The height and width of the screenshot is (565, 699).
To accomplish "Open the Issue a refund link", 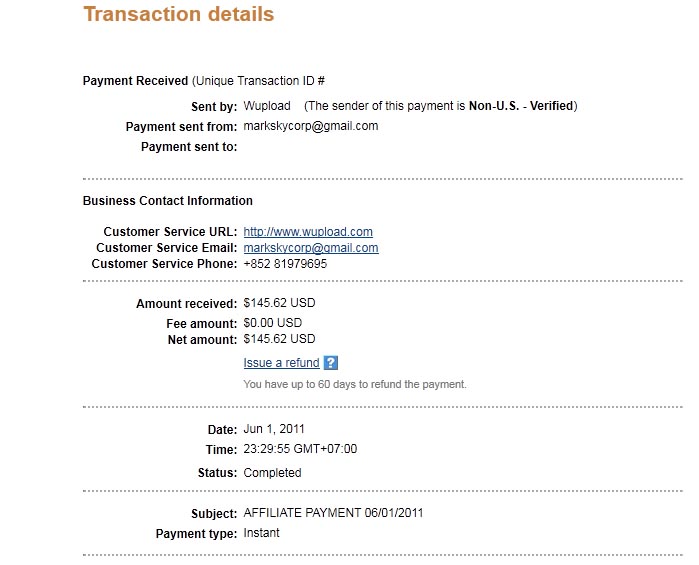I will (281, 363).
